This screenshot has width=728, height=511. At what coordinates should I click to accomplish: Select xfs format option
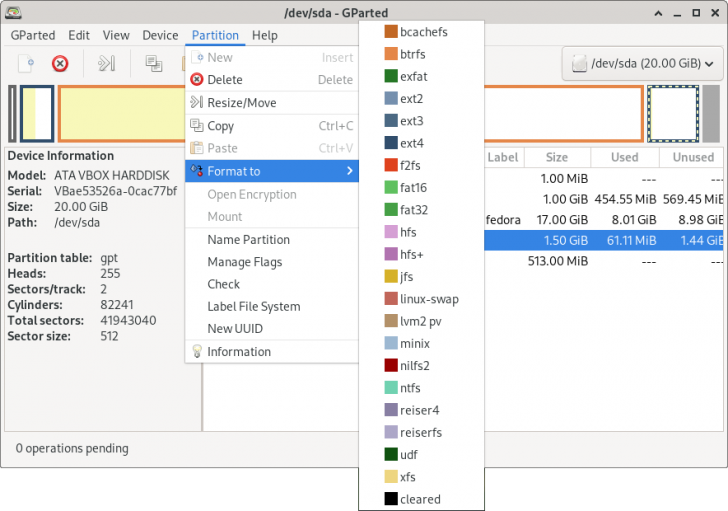(422, 478)
